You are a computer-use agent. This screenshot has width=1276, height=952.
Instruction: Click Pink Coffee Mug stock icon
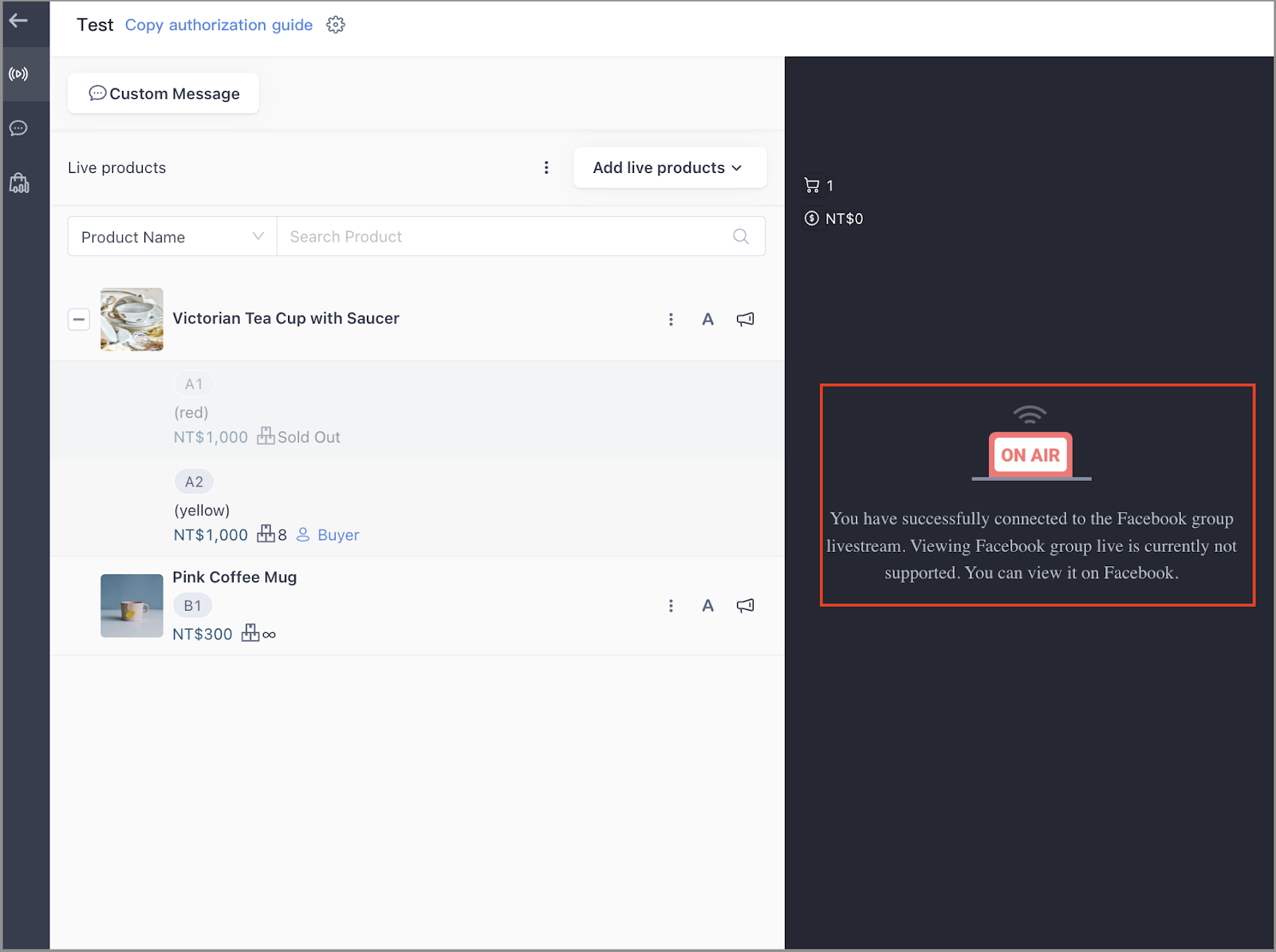pyautogui.click(x=250, y=633)
